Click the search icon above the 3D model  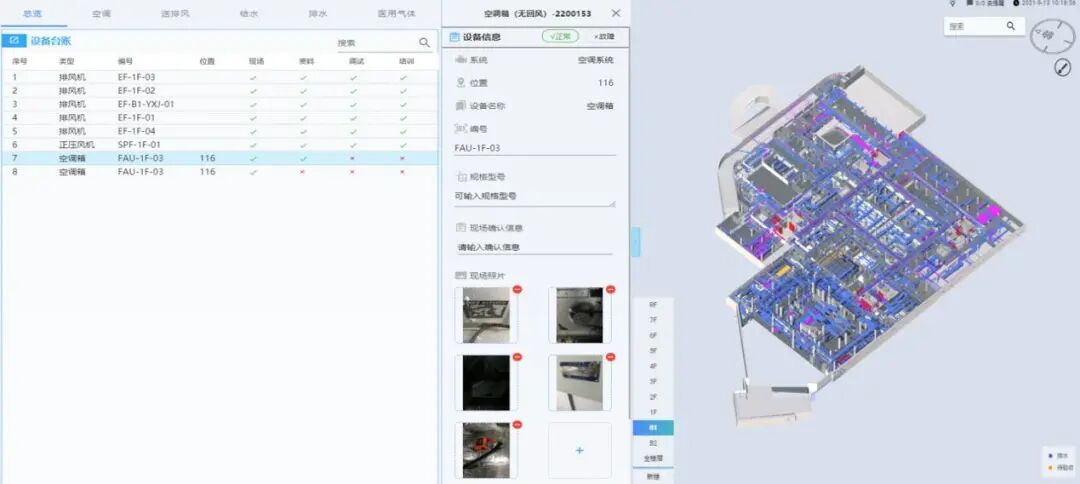(1011, 26)
